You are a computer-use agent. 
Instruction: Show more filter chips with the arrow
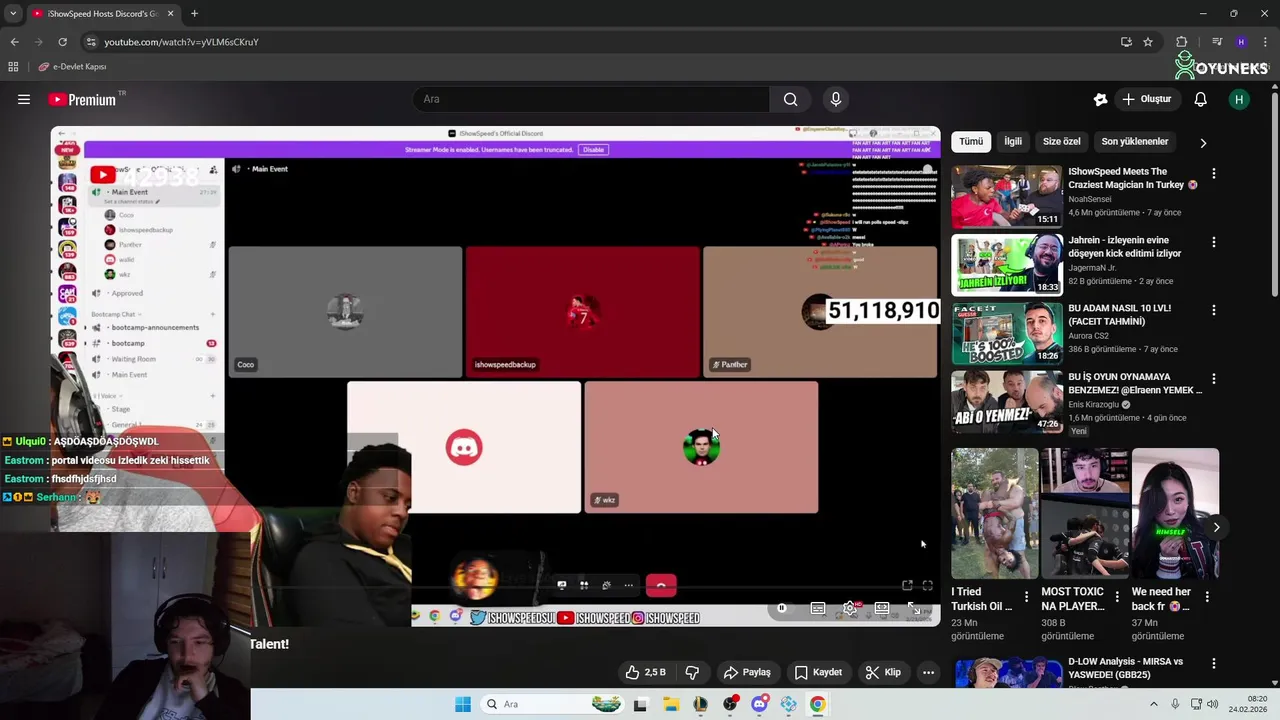1203,143
